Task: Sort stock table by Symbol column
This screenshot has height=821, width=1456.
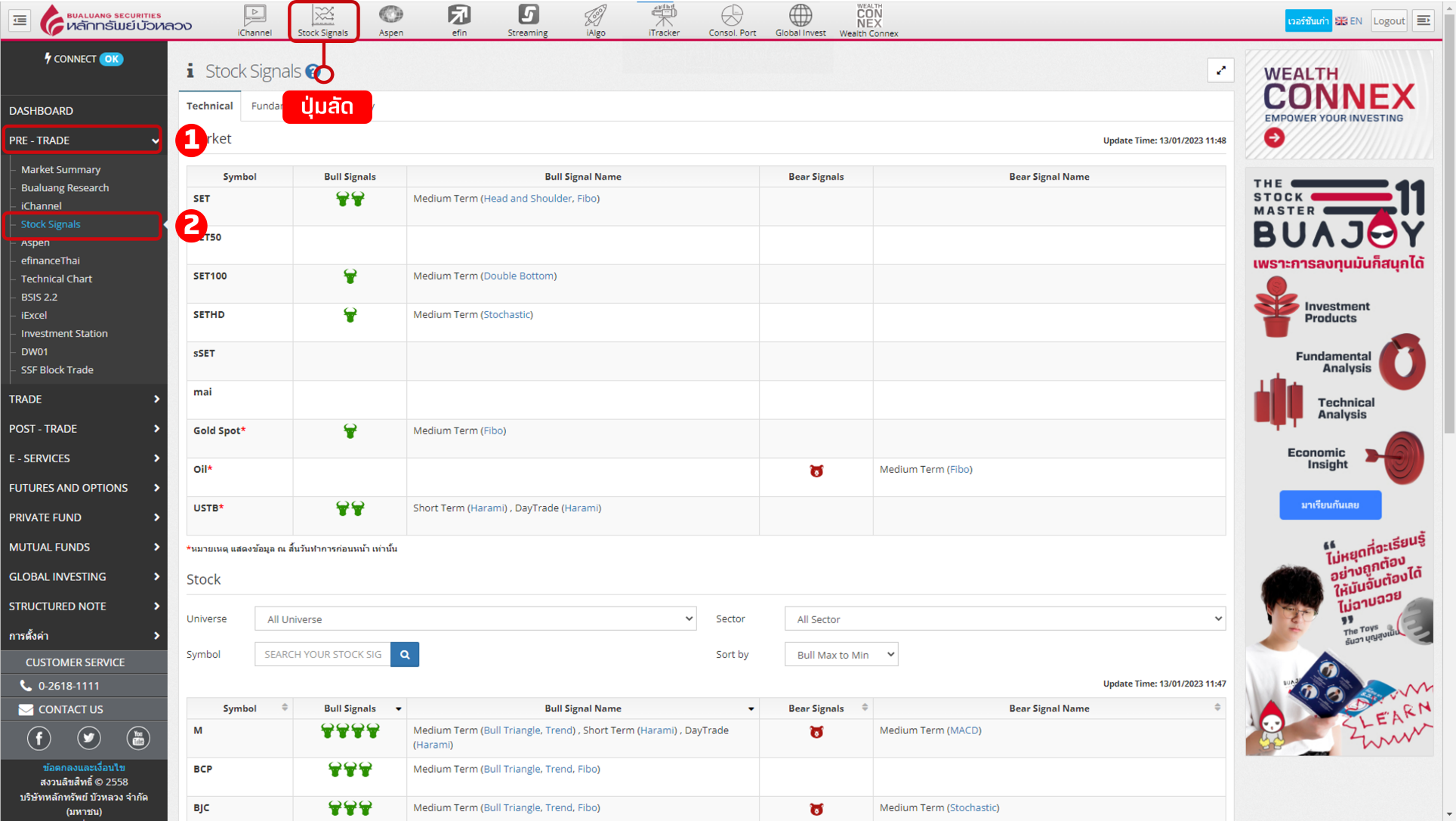Action: pyautogui.click(x=239, y=708)
